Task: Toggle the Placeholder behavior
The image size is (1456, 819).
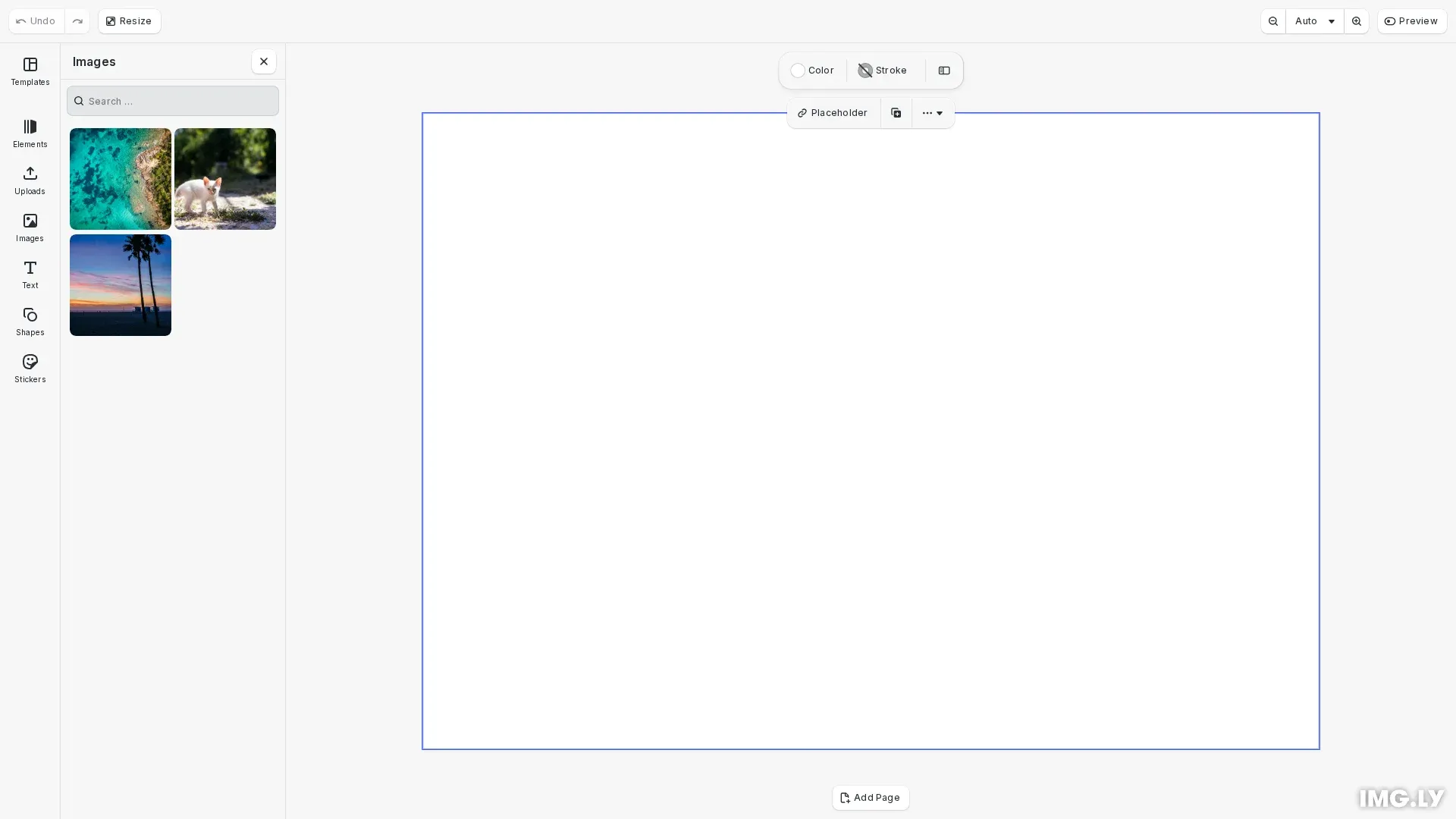Action: tap(833, 112)
